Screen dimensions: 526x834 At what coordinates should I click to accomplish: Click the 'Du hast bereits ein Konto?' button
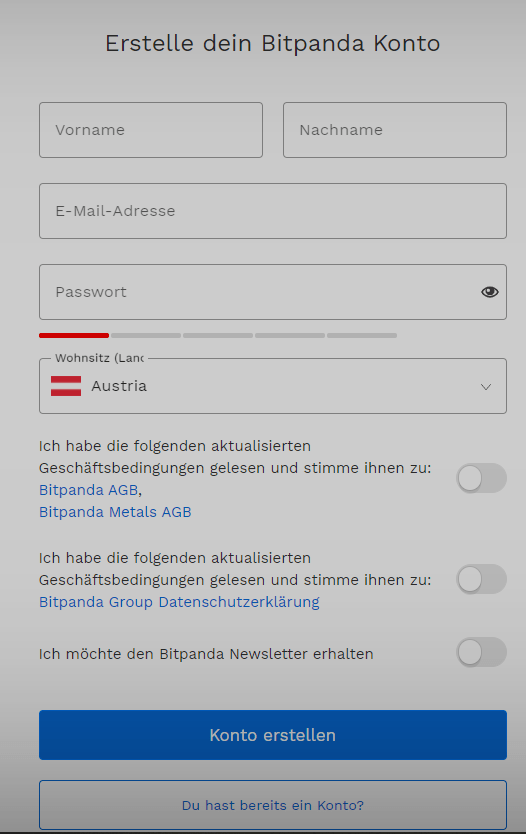(x=272, y=805)
